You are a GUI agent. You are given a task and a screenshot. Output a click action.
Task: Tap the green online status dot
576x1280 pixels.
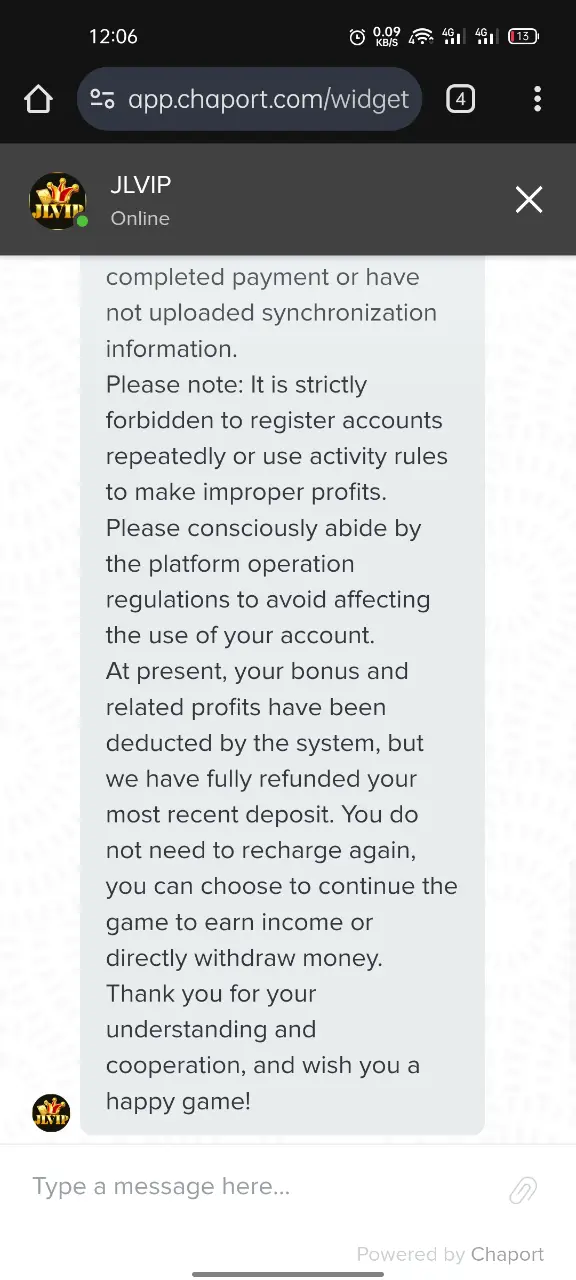(82, 221)
